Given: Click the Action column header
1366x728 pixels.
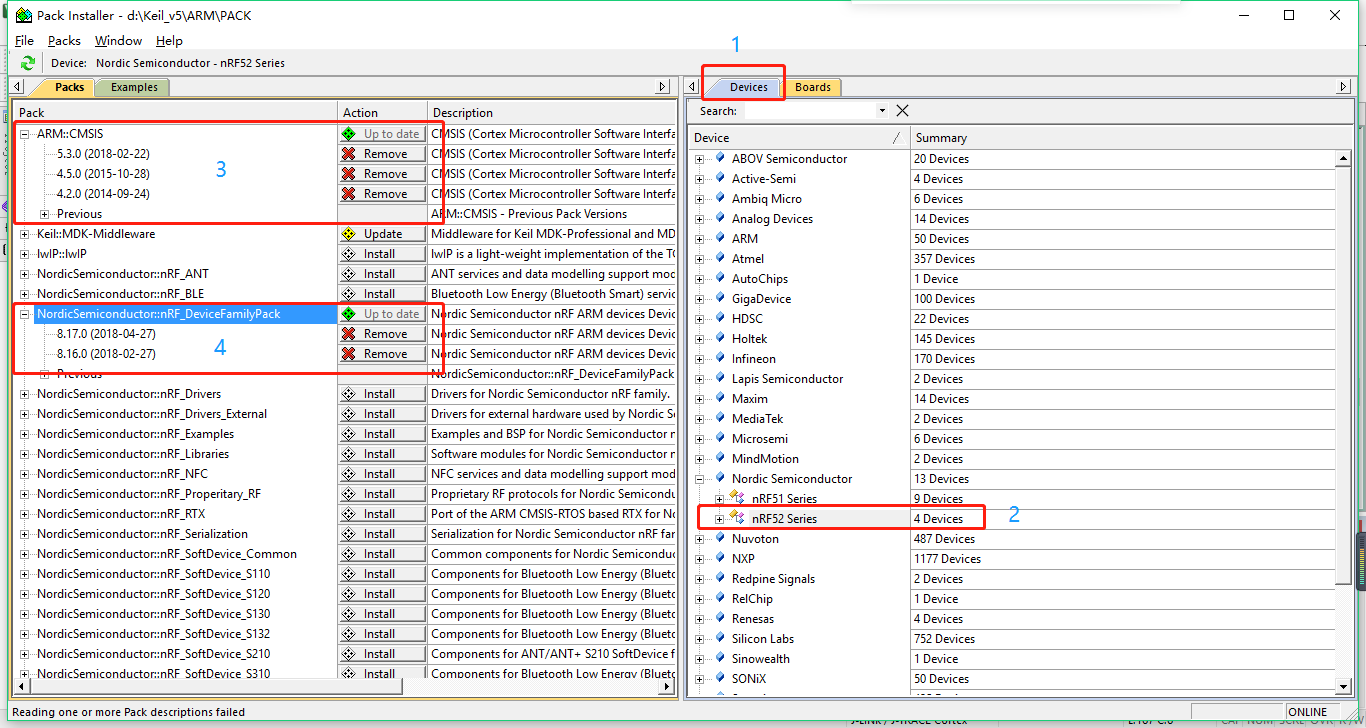Looking at the screenshot, I should [x=382, y=113].
